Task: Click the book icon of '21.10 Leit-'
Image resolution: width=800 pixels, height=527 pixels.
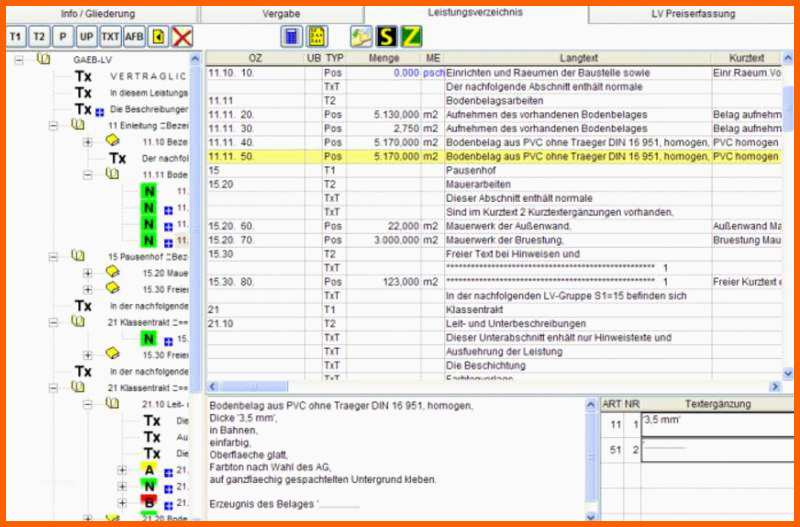Action: tap(112, 403)
